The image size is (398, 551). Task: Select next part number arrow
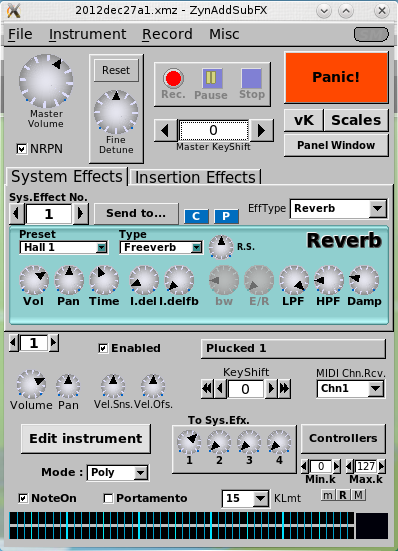[53, 343]
